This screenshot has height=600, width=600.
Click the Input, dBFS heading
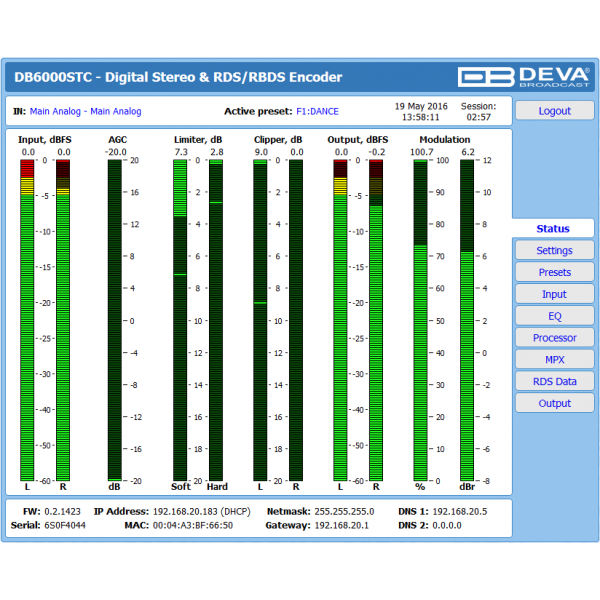pyautogui.click(x=45, y=140)
